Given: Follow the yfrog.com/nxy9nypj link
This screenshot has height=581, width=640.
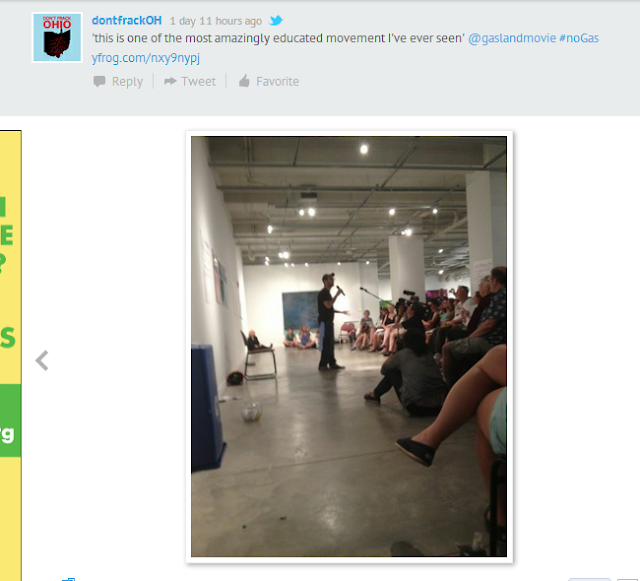Looking at the screenshot, I should click(x=146, y=58).
